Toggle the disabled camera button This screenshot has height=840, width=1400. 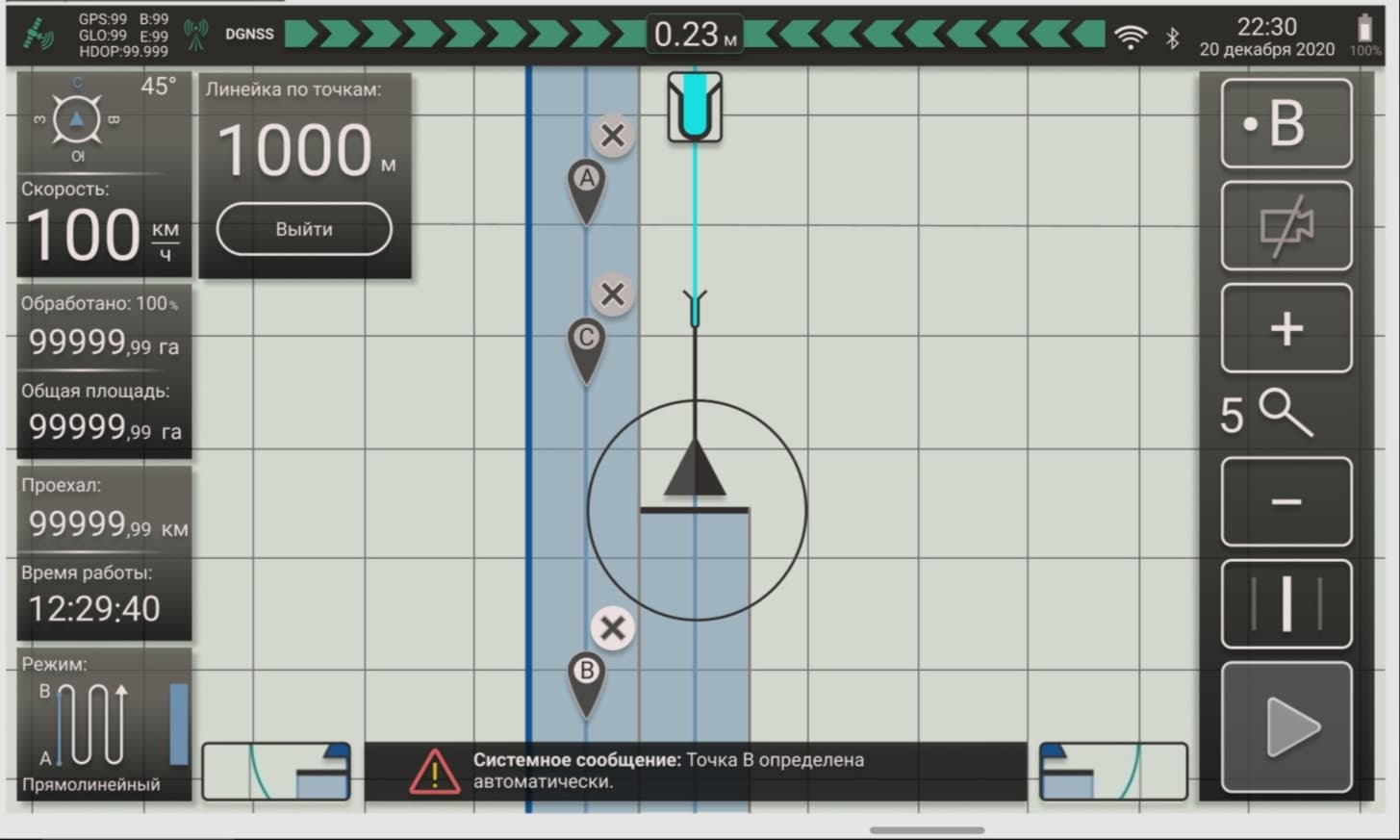tap(1286, 226)
